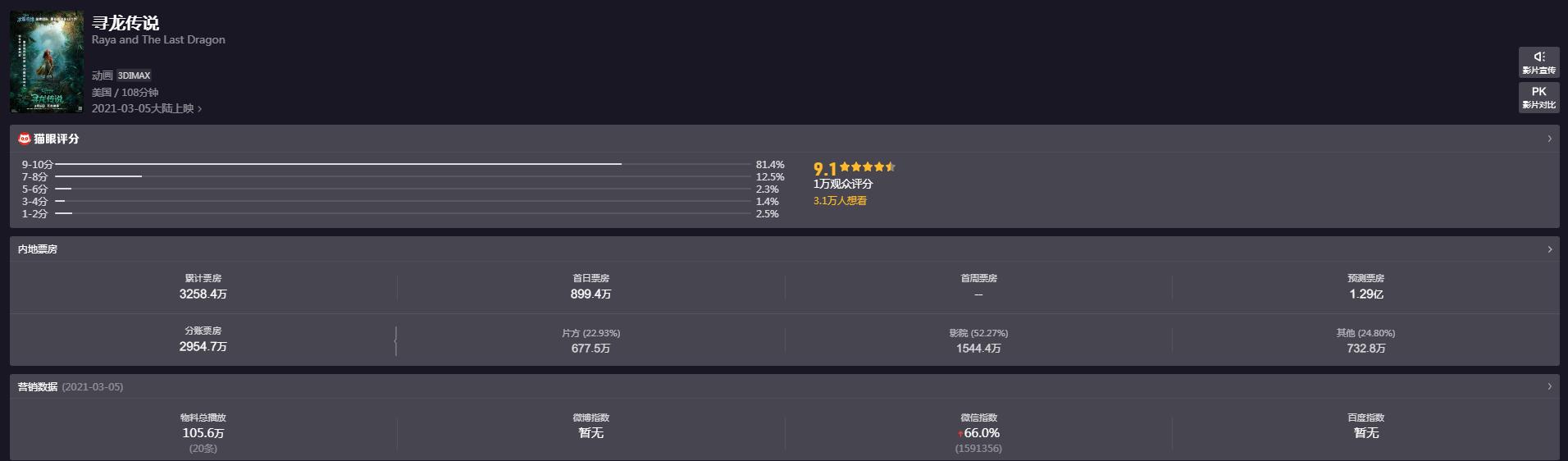Select the 首日票房 899.4万 figure
Screen dimensions: 1568x461
tap(590, 294)
